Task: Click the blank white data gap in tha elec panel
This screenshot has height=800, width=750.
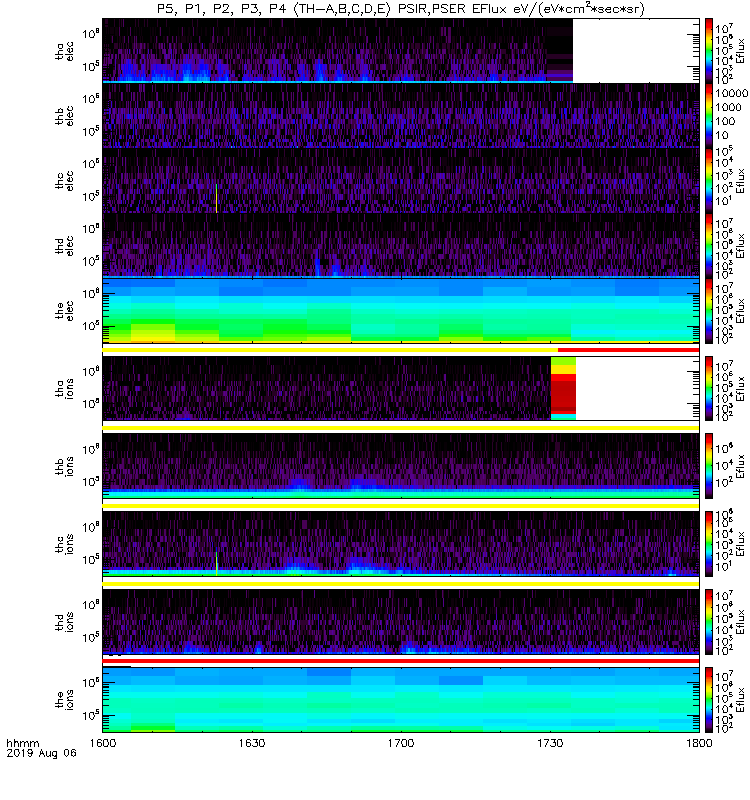Action: (636, 50)
